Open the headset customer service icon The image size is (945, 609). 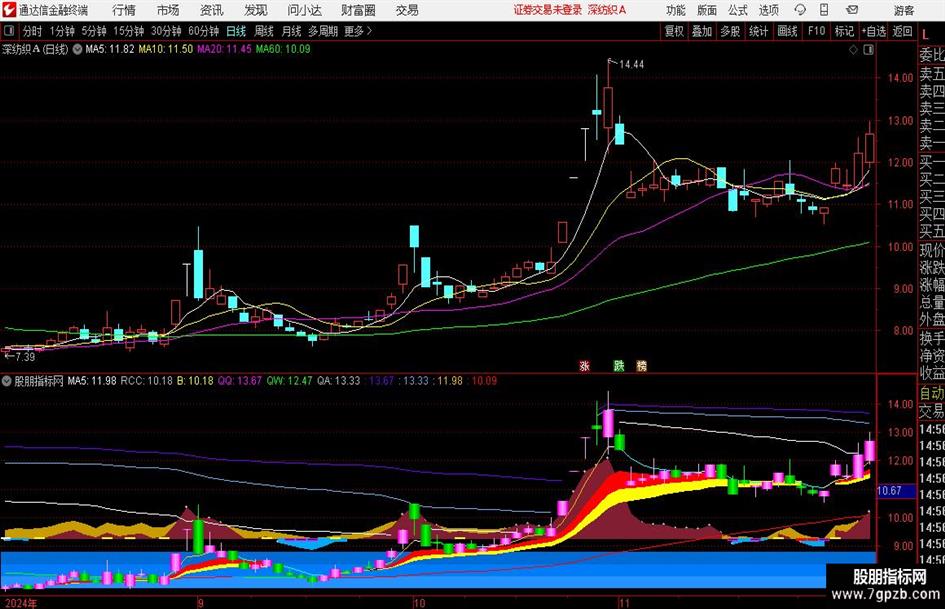tap(800, 10)
